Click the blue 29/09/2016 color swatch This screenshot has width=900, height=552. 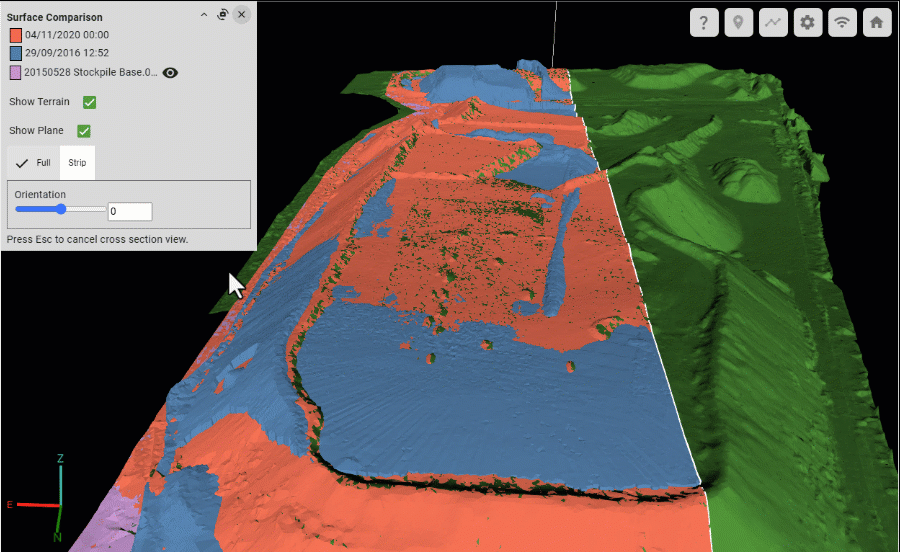point(15,53)
